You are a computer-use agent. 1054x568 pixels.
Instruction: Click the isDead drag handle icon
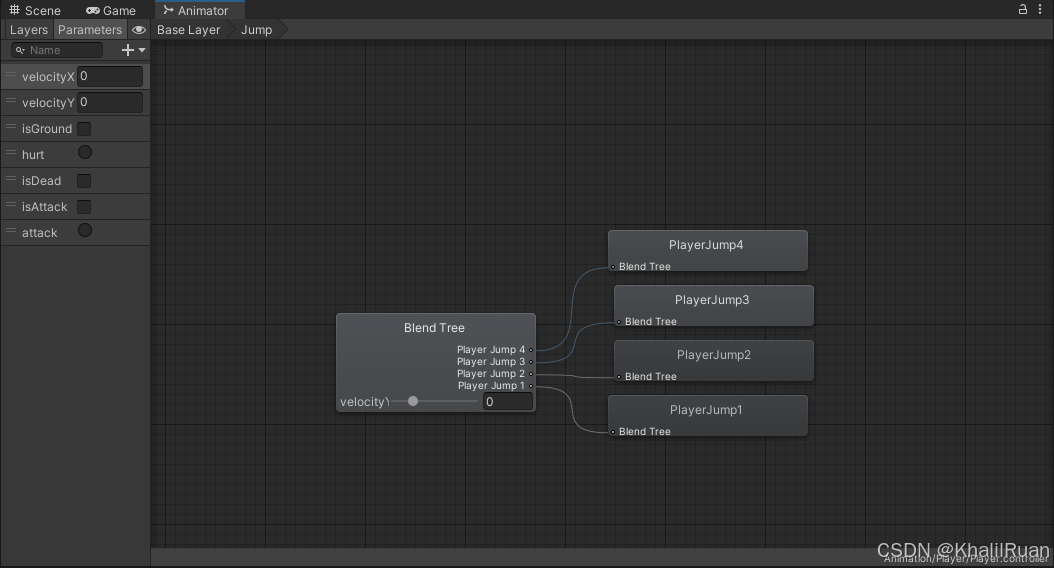(11, 179)
